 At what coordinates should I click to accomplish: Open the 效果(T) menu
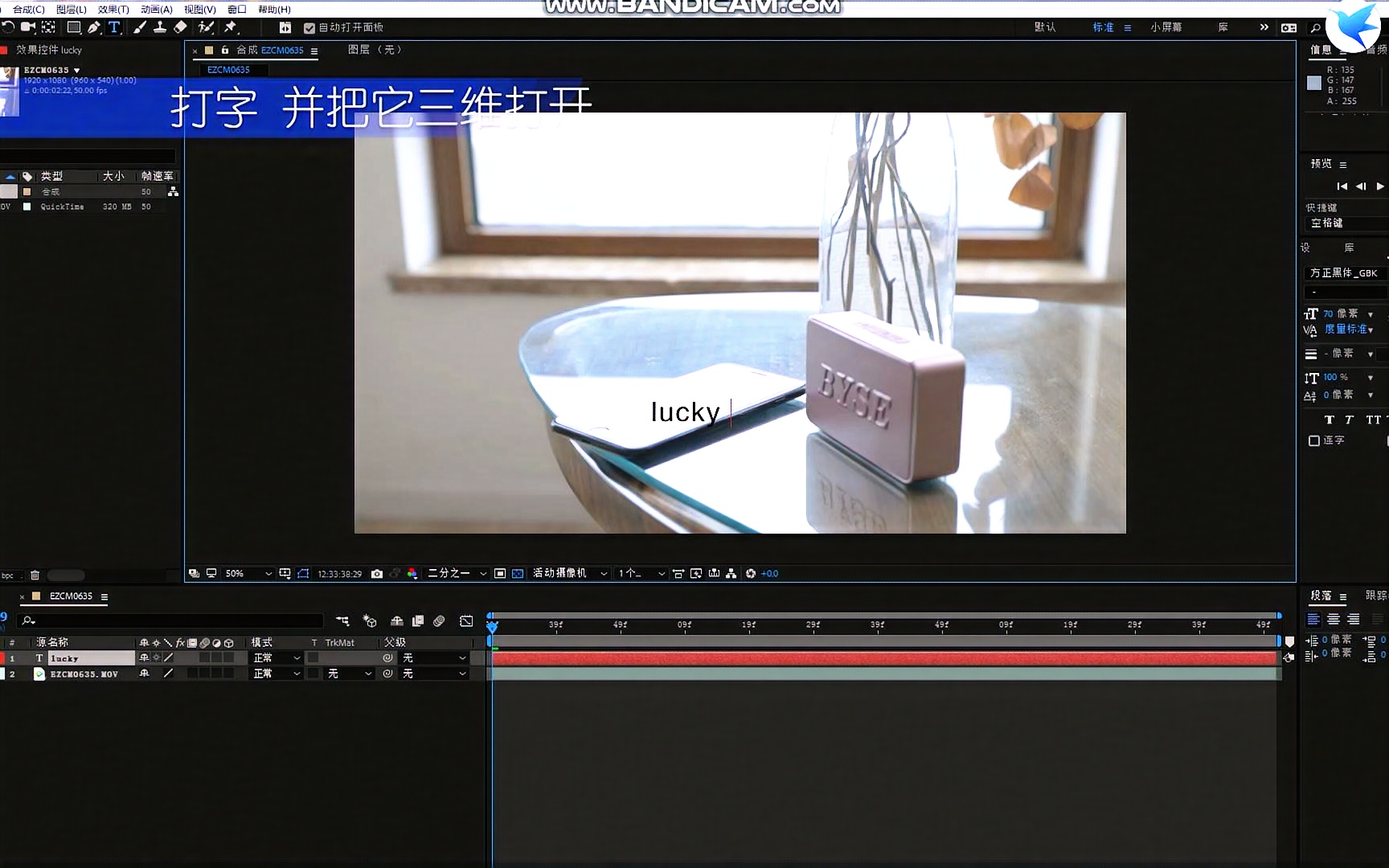(x=113, y=10)
